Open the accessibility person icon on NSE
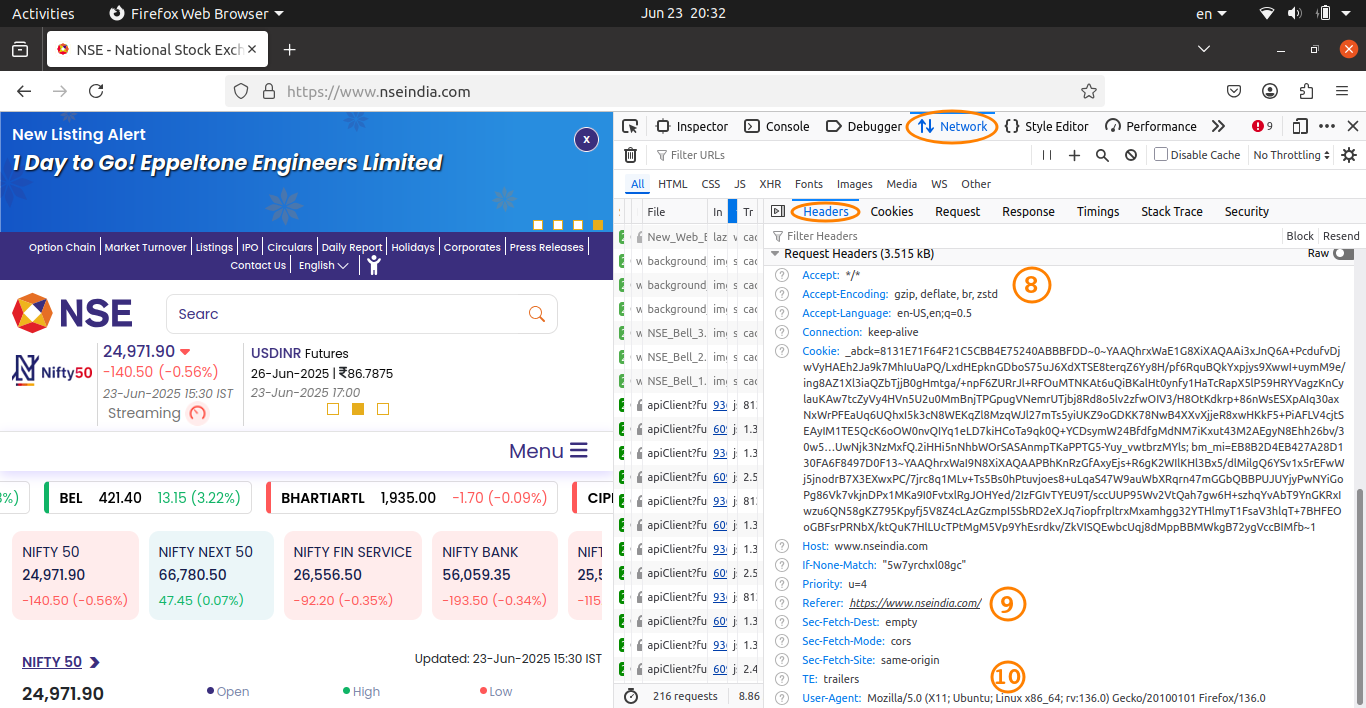 [x=373, y=265]
